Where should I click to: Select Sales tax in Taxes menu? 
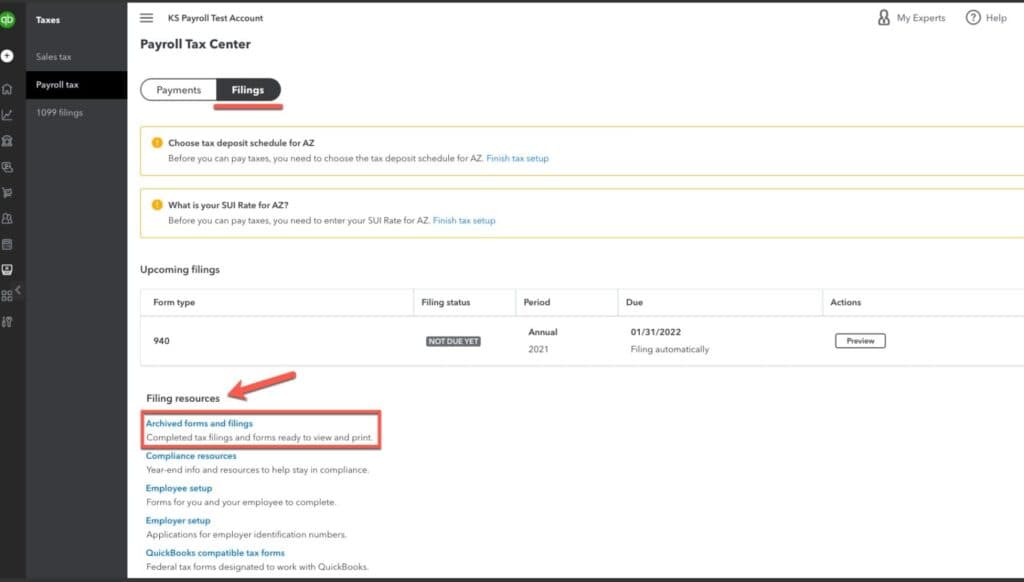(54, 57)
